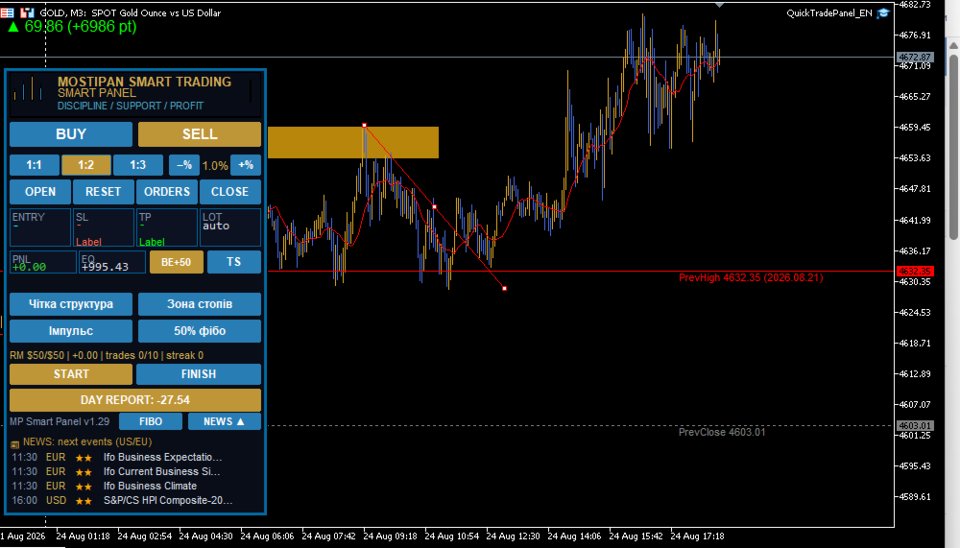
Task: Click the OPEN button
Action: (x=40, y=192)
